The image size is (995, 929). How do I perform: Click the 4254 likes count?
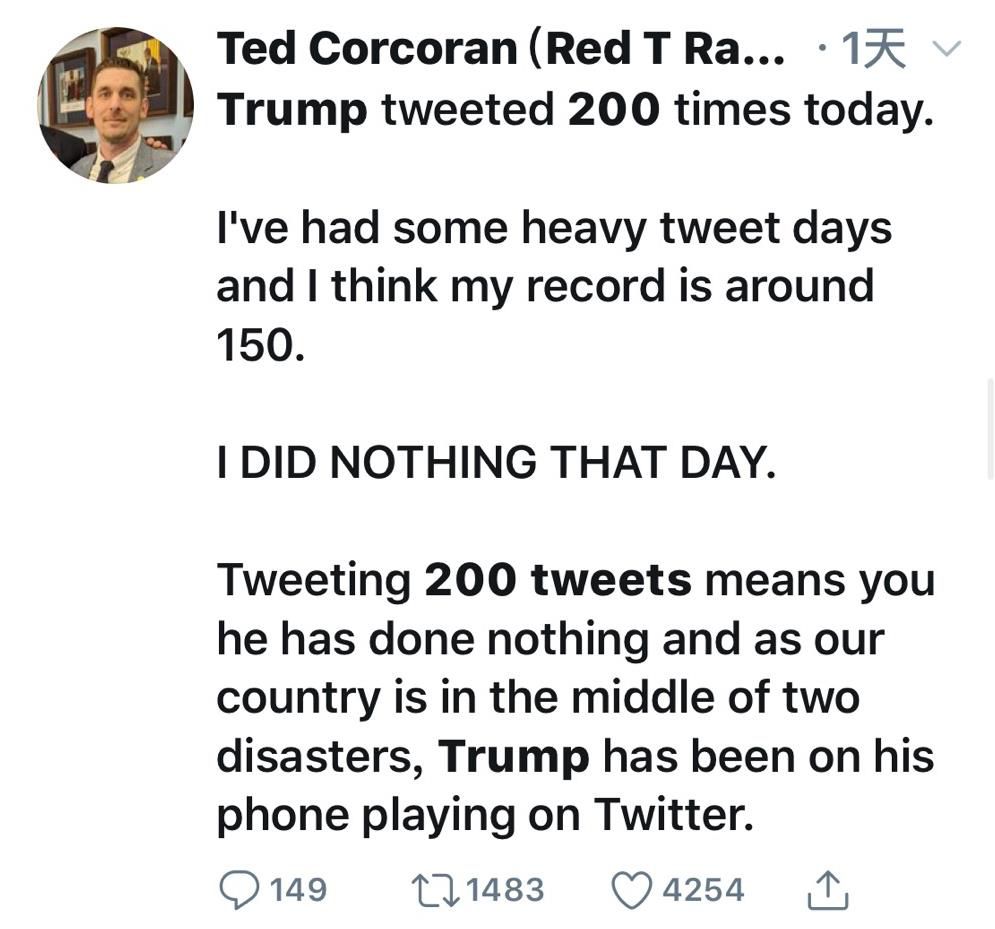[703, 889]
